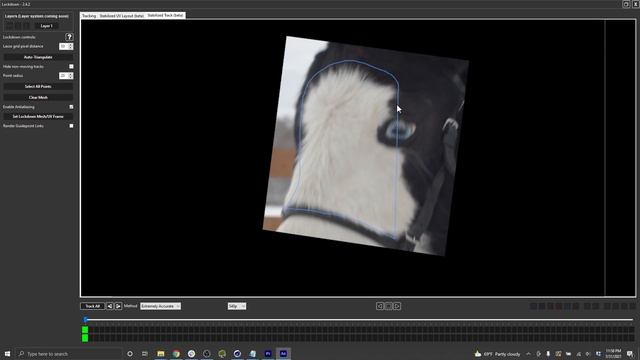
Task: Toggle Render Guidepoint Links checkbox
Action: point(71,126)
